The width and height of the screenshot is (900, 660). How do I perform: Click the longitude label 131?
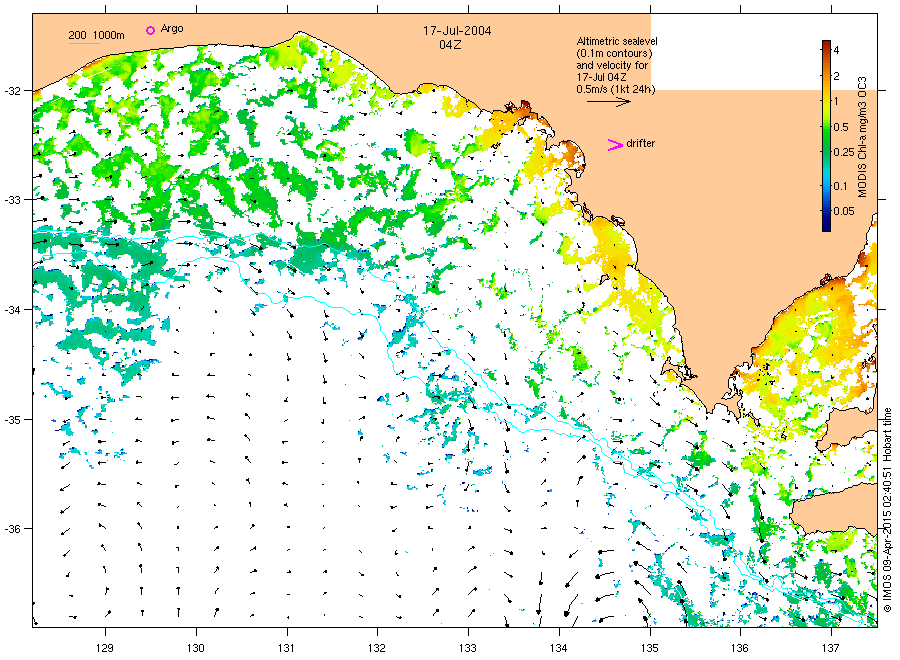pos(286,649)
